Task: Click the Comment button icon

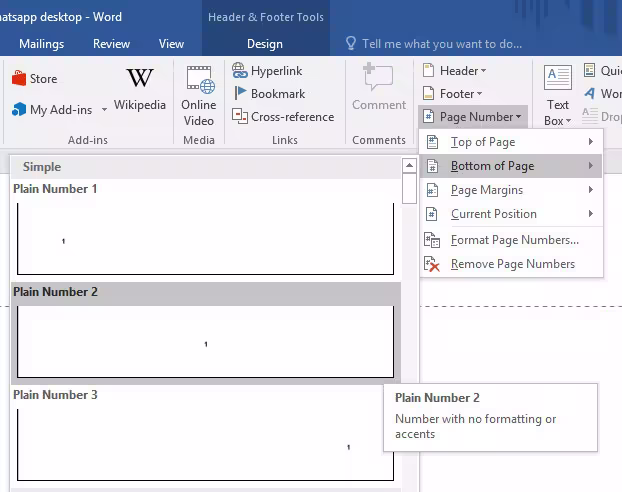Action: (379, 80)
